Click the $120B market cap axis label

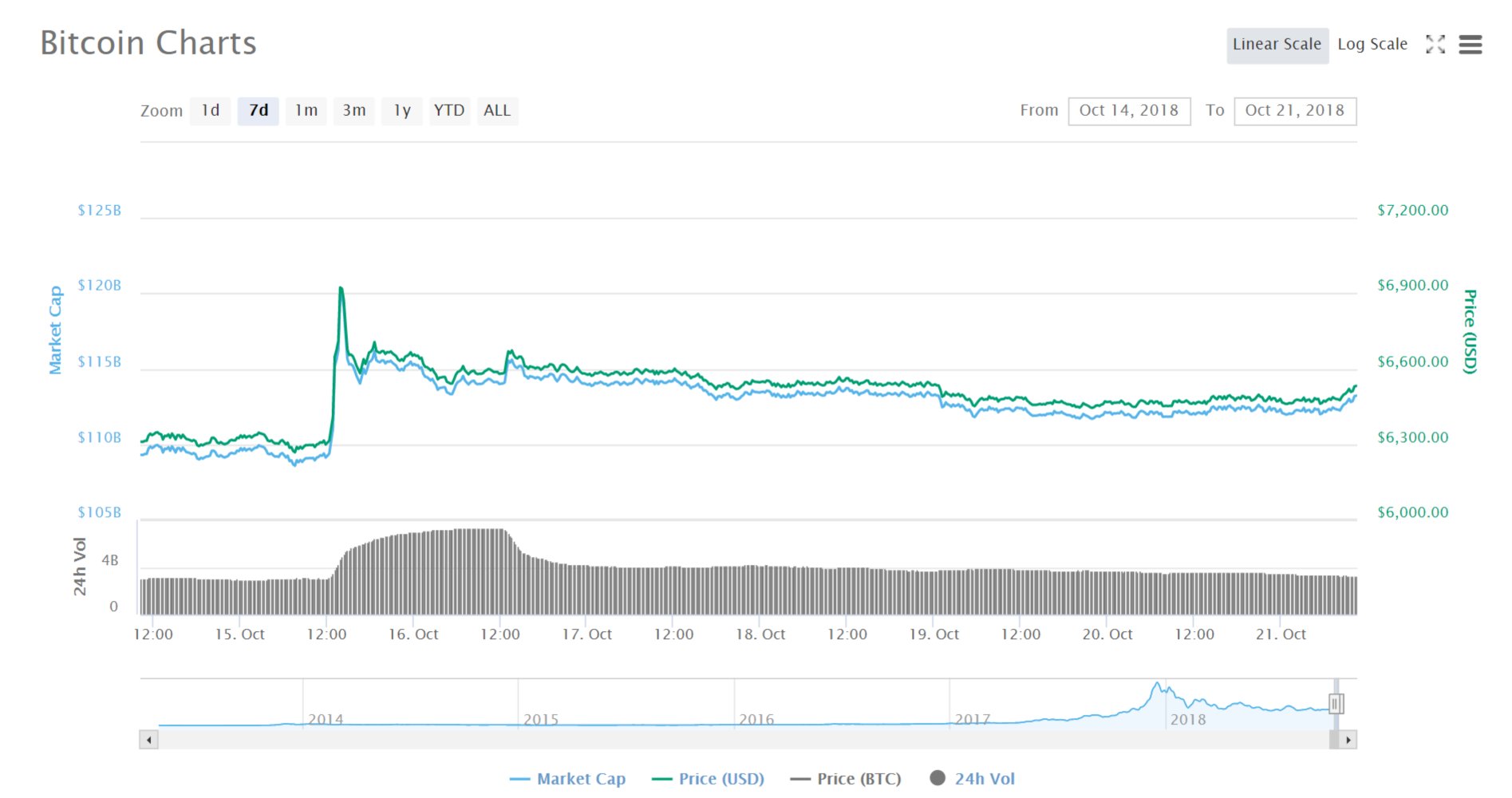tap(100, 286)
